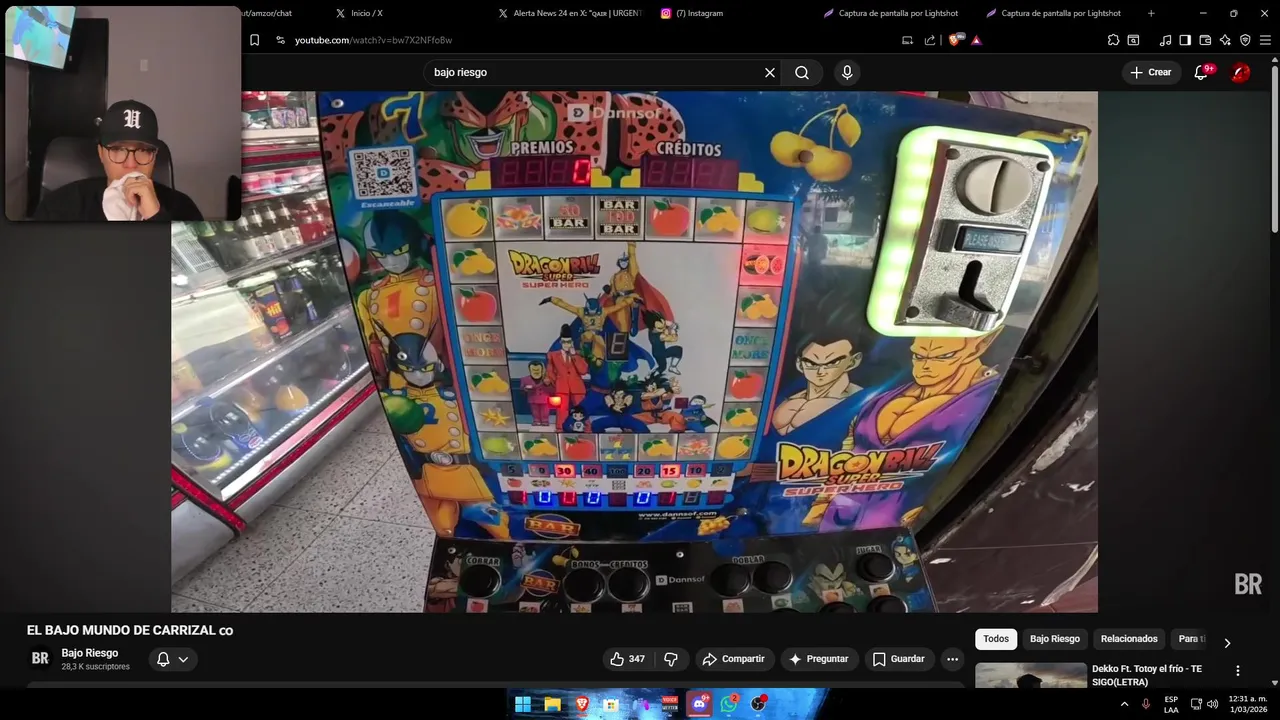Click the video player to pause

tap(634, 352)
